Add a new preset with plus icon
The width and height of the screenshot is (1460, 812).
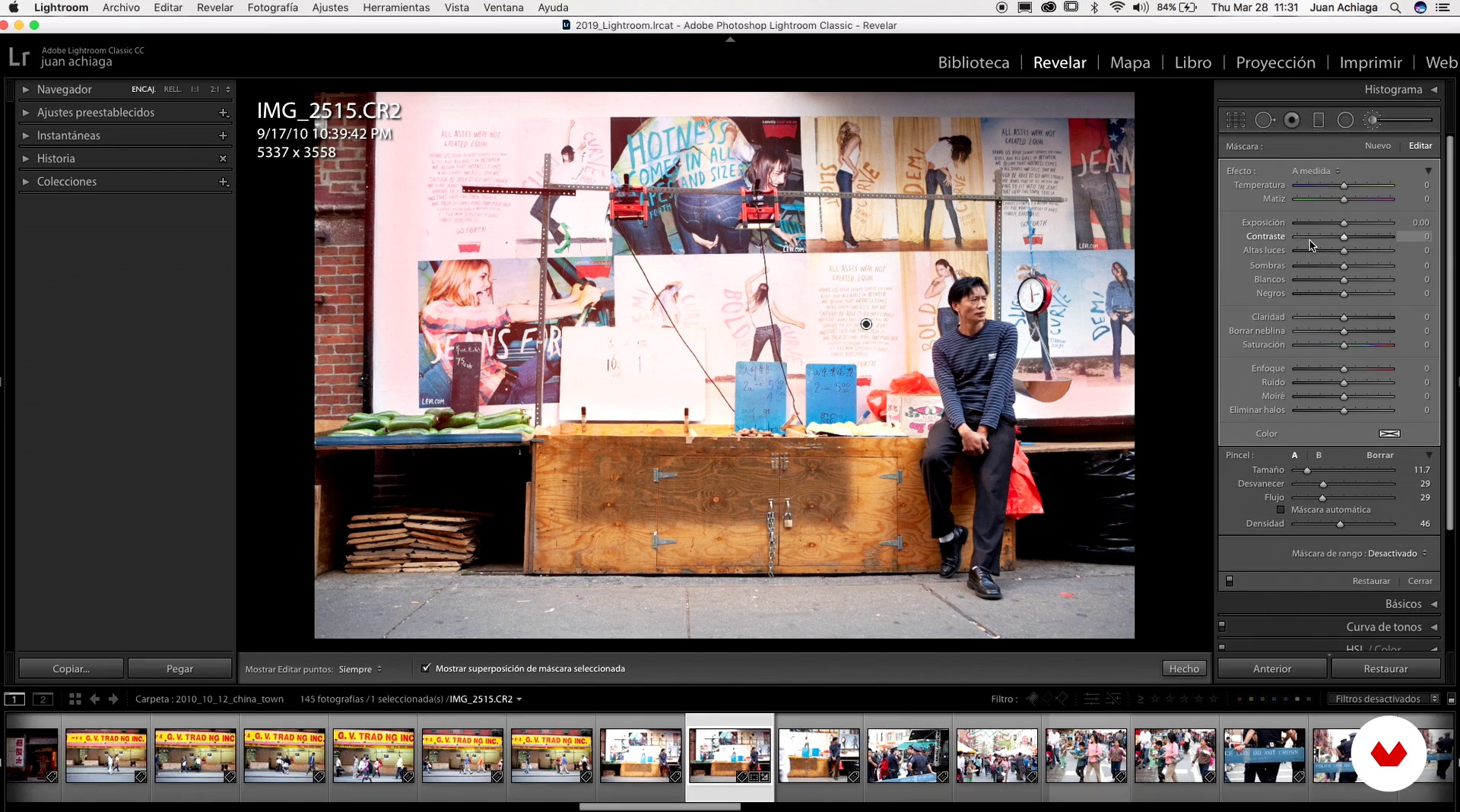tap(223, 113)
